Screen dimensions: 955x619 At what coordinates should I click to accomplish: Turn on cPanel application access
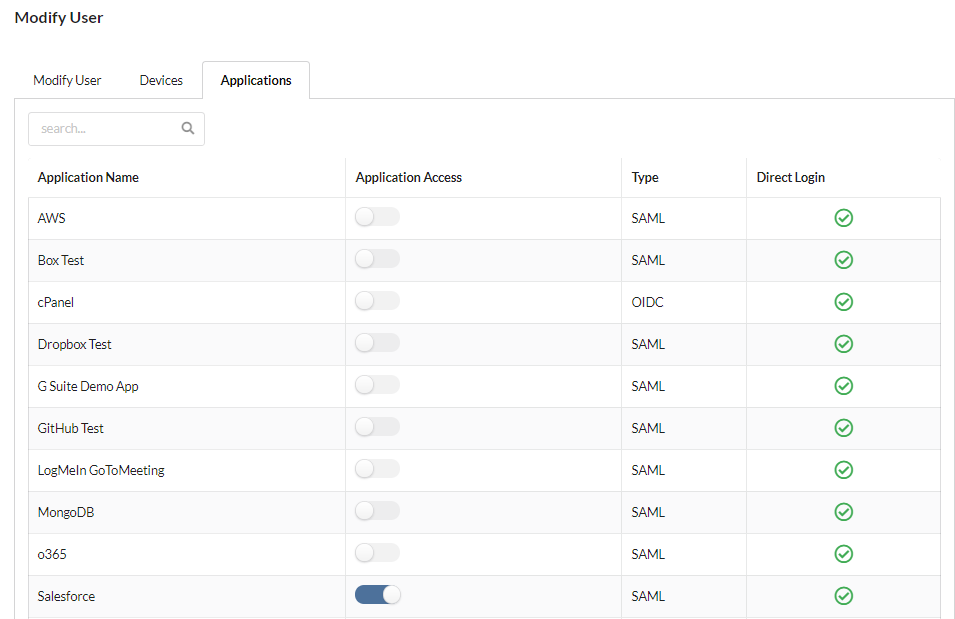[378, 301]
